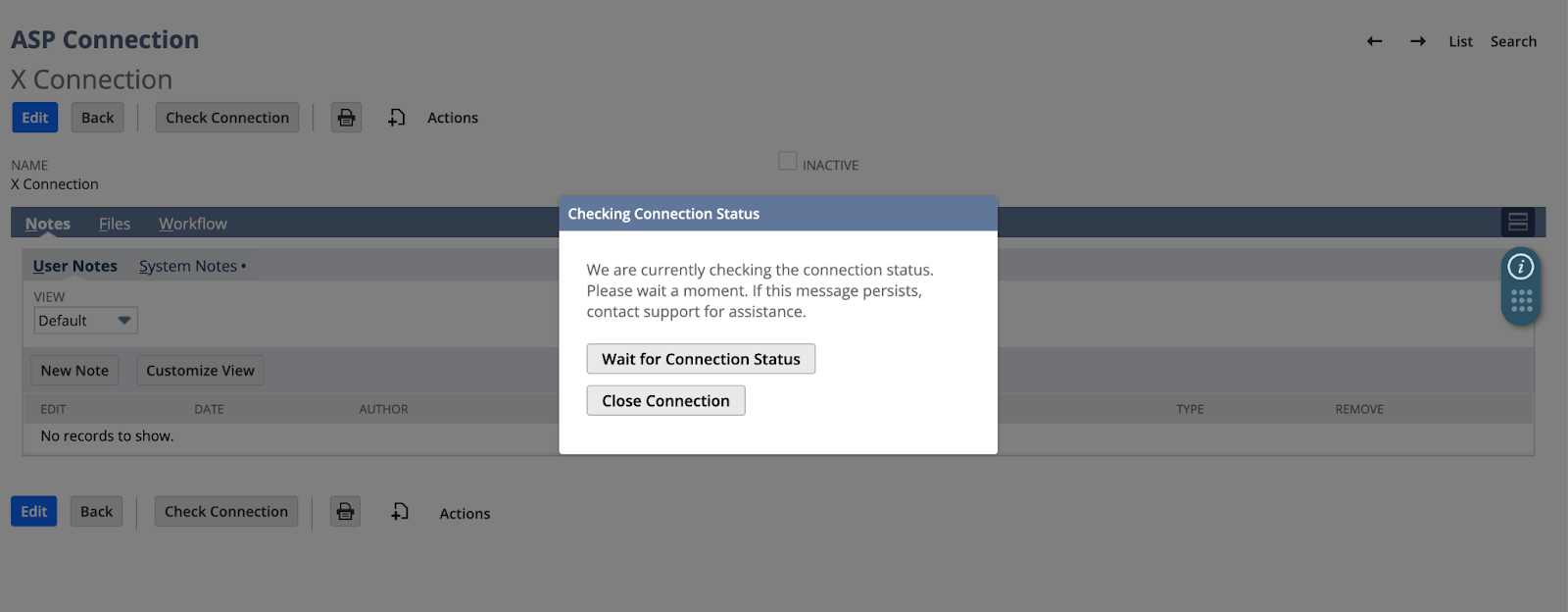Screen dimensions: 1568x612
Task: Open the View Default dropdown
Action: [86, 321]
